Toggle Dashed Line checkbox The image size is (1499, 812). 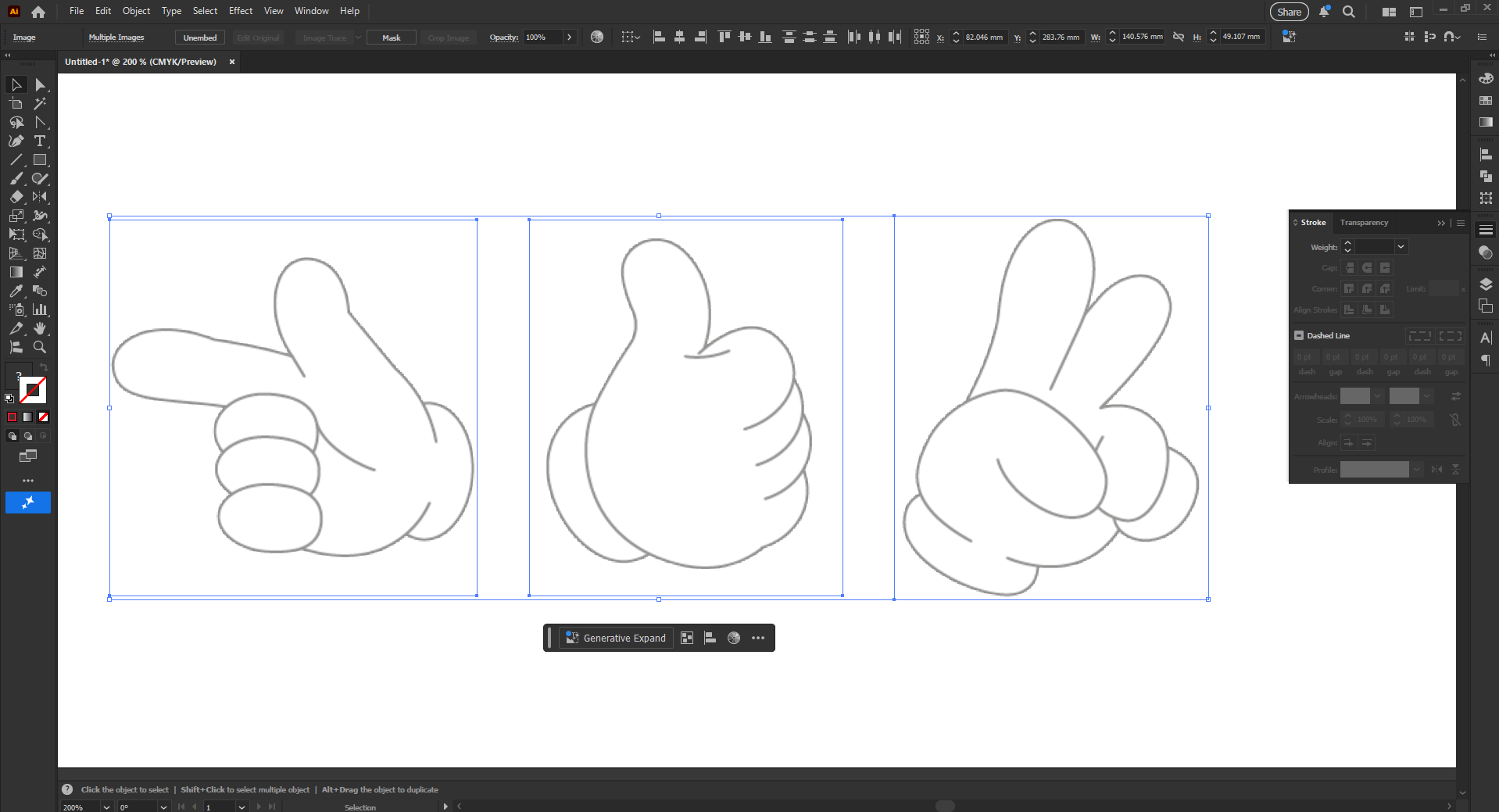pos(1299,335)
